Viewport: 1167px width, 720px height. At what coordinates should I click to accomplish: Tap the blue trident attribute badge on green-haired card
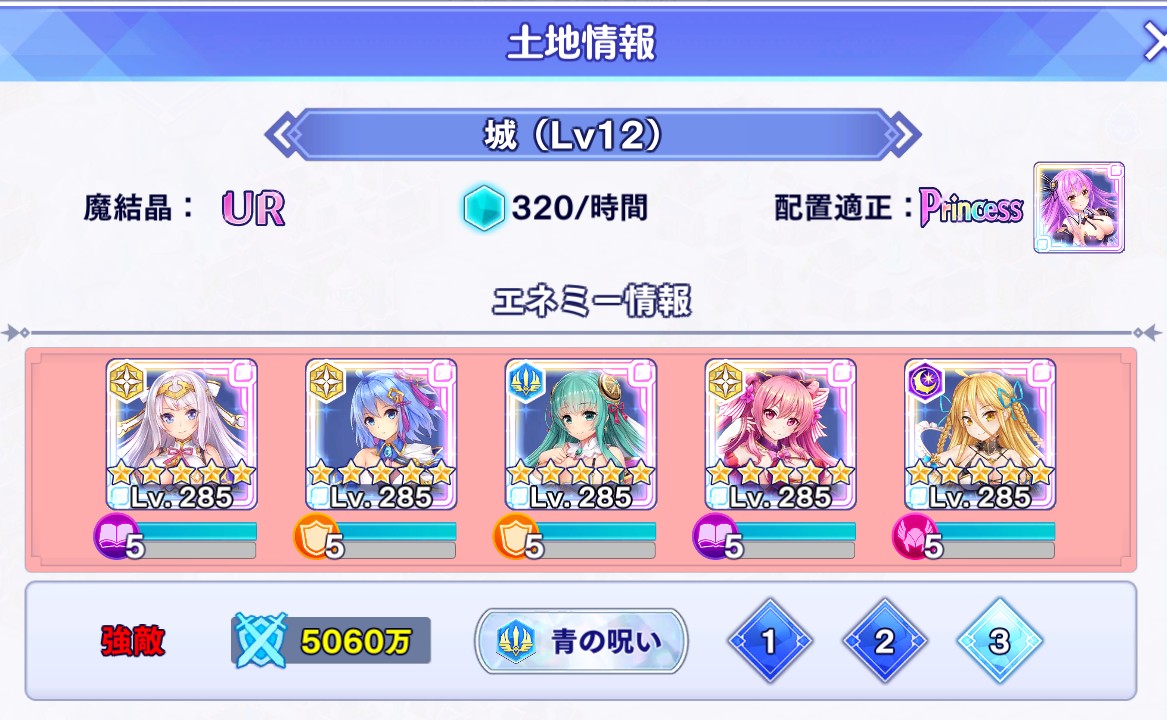(x=527, y=383)
